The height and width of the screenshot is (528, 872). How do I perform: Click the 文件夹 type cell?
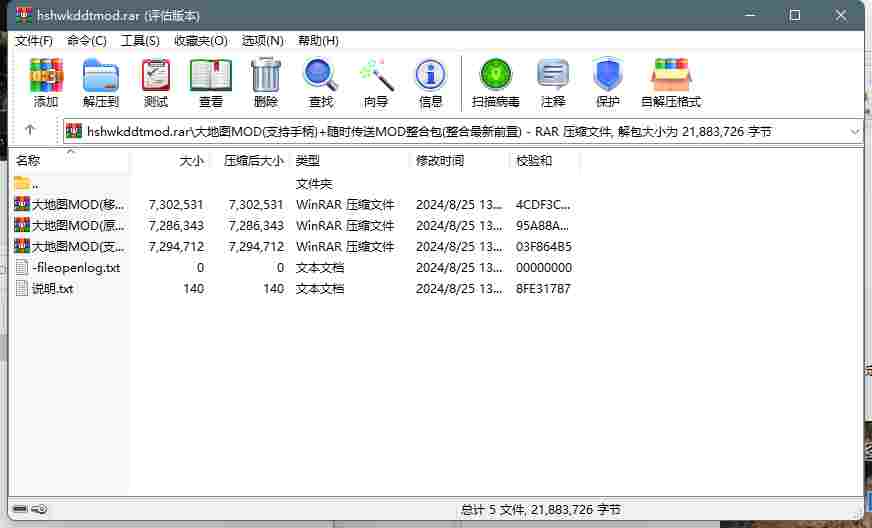point(314,184)
